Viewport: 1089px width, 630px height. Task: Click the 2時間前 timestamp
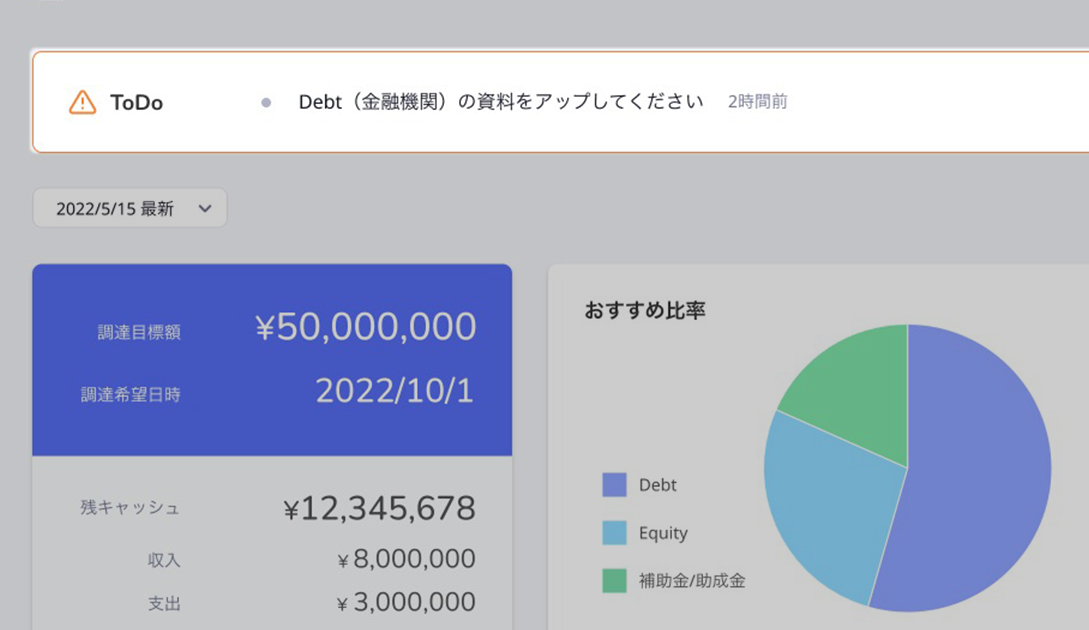[x=757, y=102]
